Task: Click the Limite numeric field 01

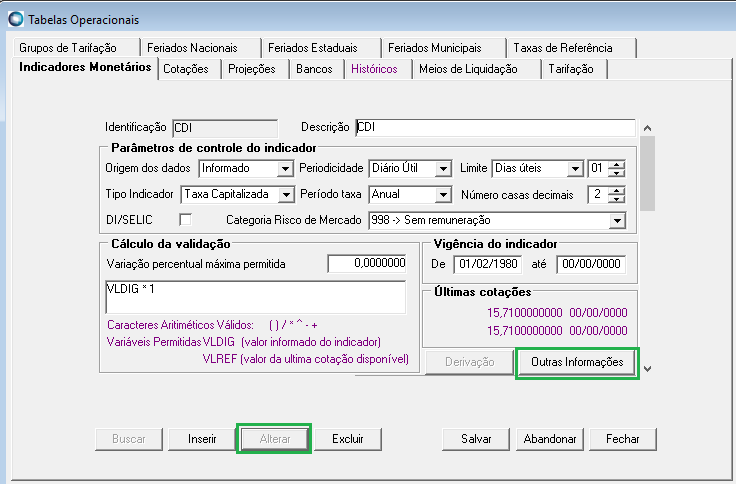Action: tap(598, 169)
